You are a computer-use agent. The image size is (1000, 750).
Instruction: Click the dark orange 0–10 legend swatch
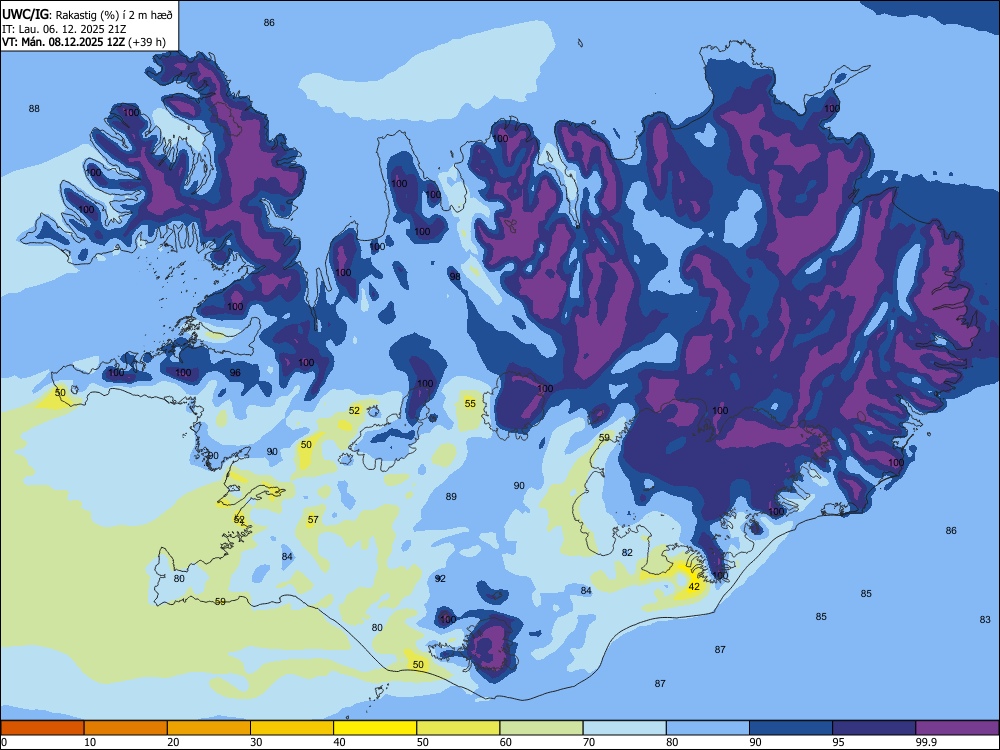click(x=42, y=728)
